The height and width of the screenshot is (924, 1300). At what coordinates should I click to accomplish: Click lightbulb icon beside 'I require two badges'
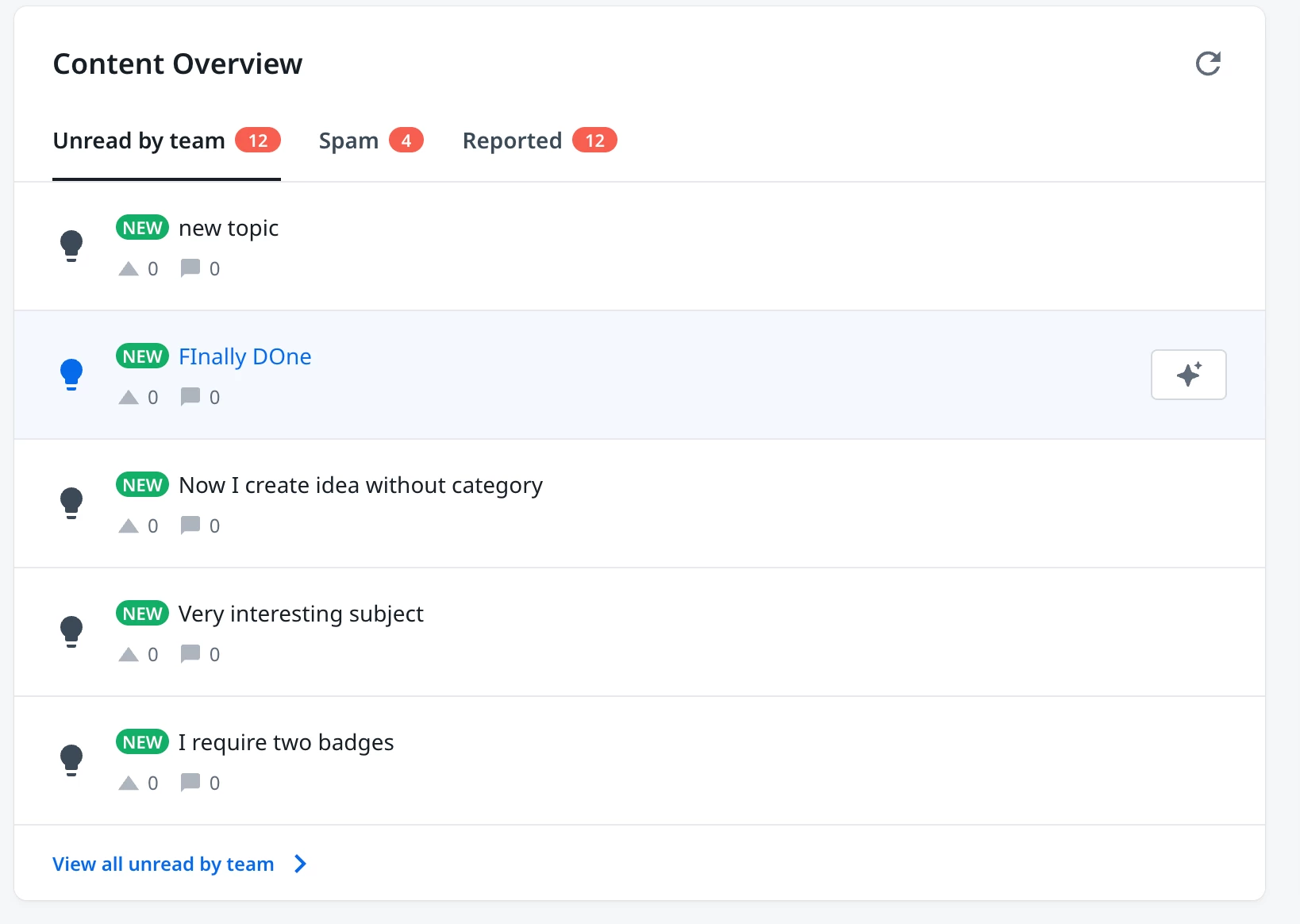[x=71, y=760]
